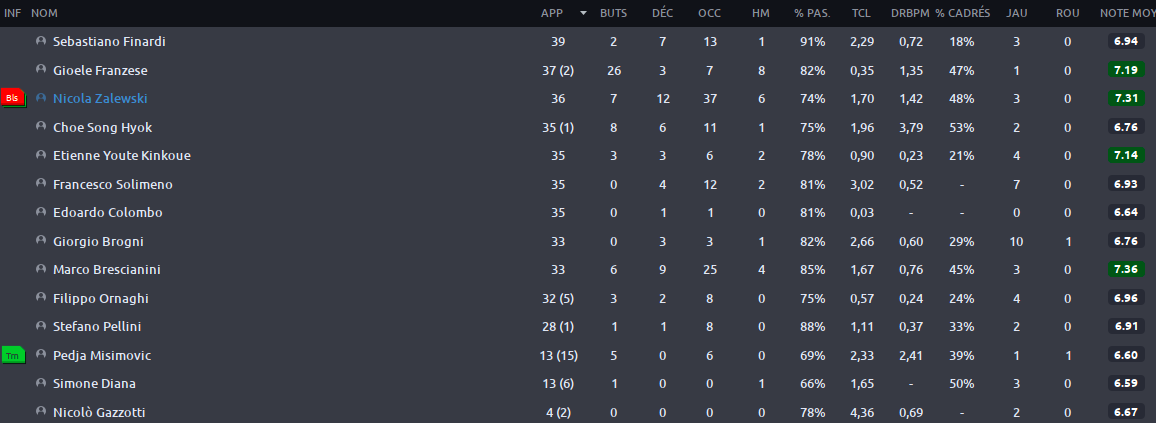
Task: Open Francesco Solimeno's player page
Action: [108, 184]
